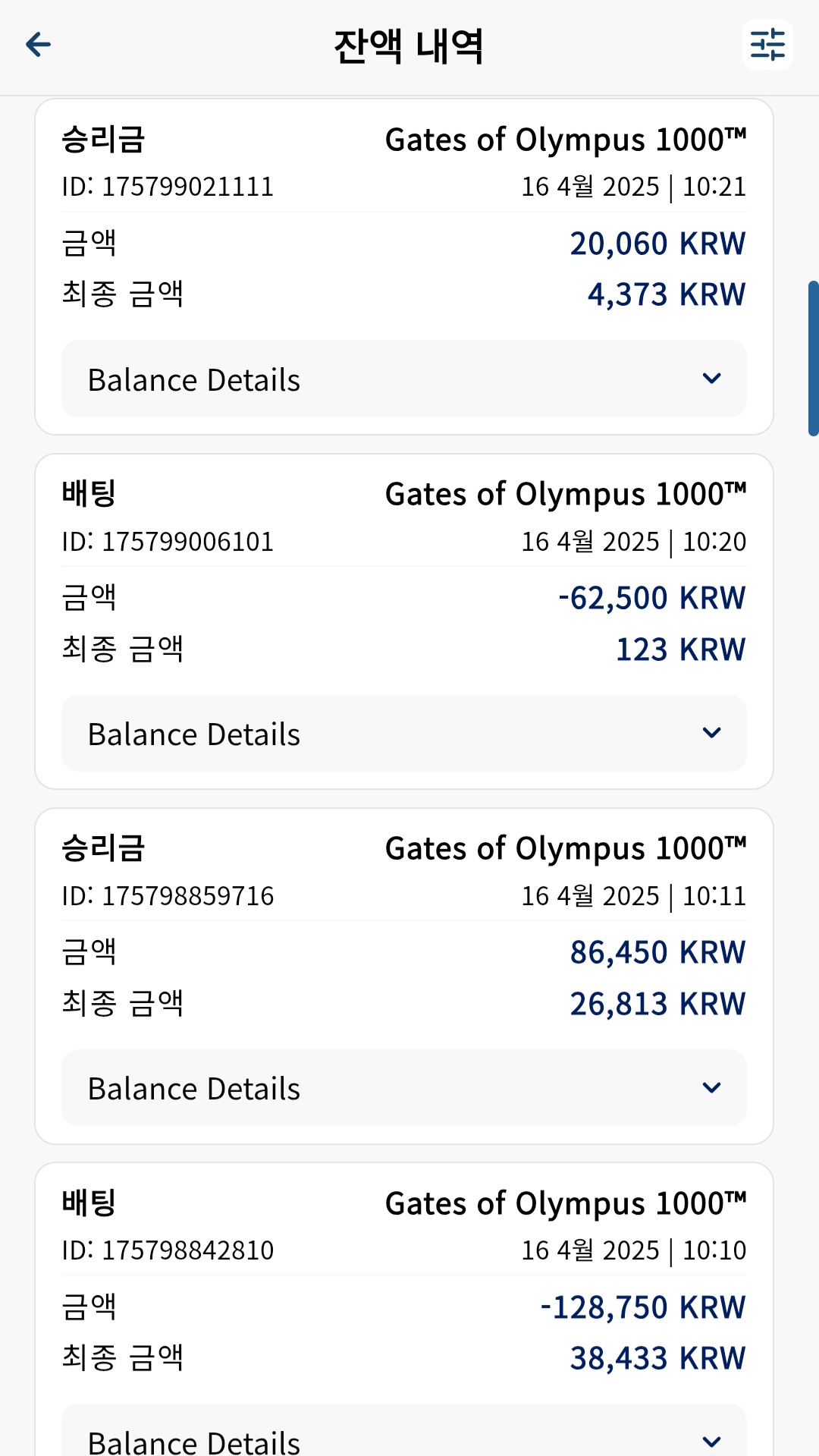
Task: Expand Balance Details for ID 175798859716
Action: [x=404, y=1088]
